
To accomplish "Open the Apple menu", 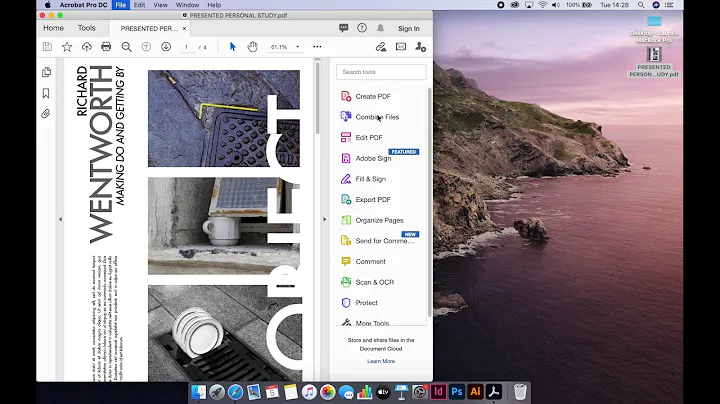I will (47, 5).
